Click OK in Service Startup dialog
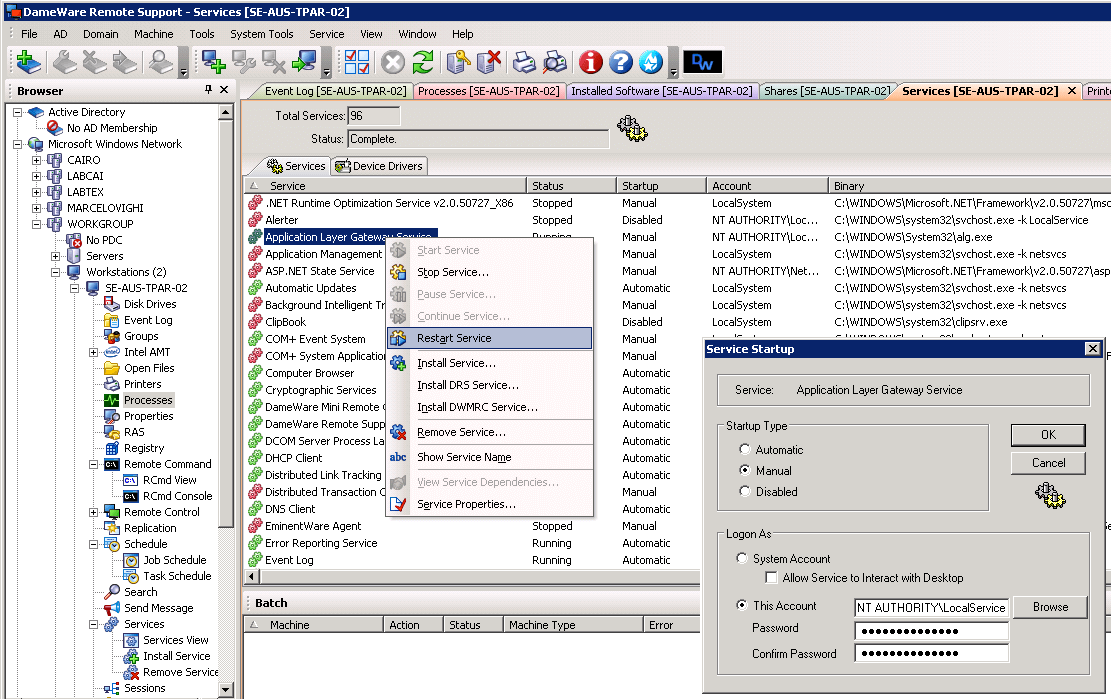The width and height of the screenshot is (1111, 699). tap(1048, 435)
